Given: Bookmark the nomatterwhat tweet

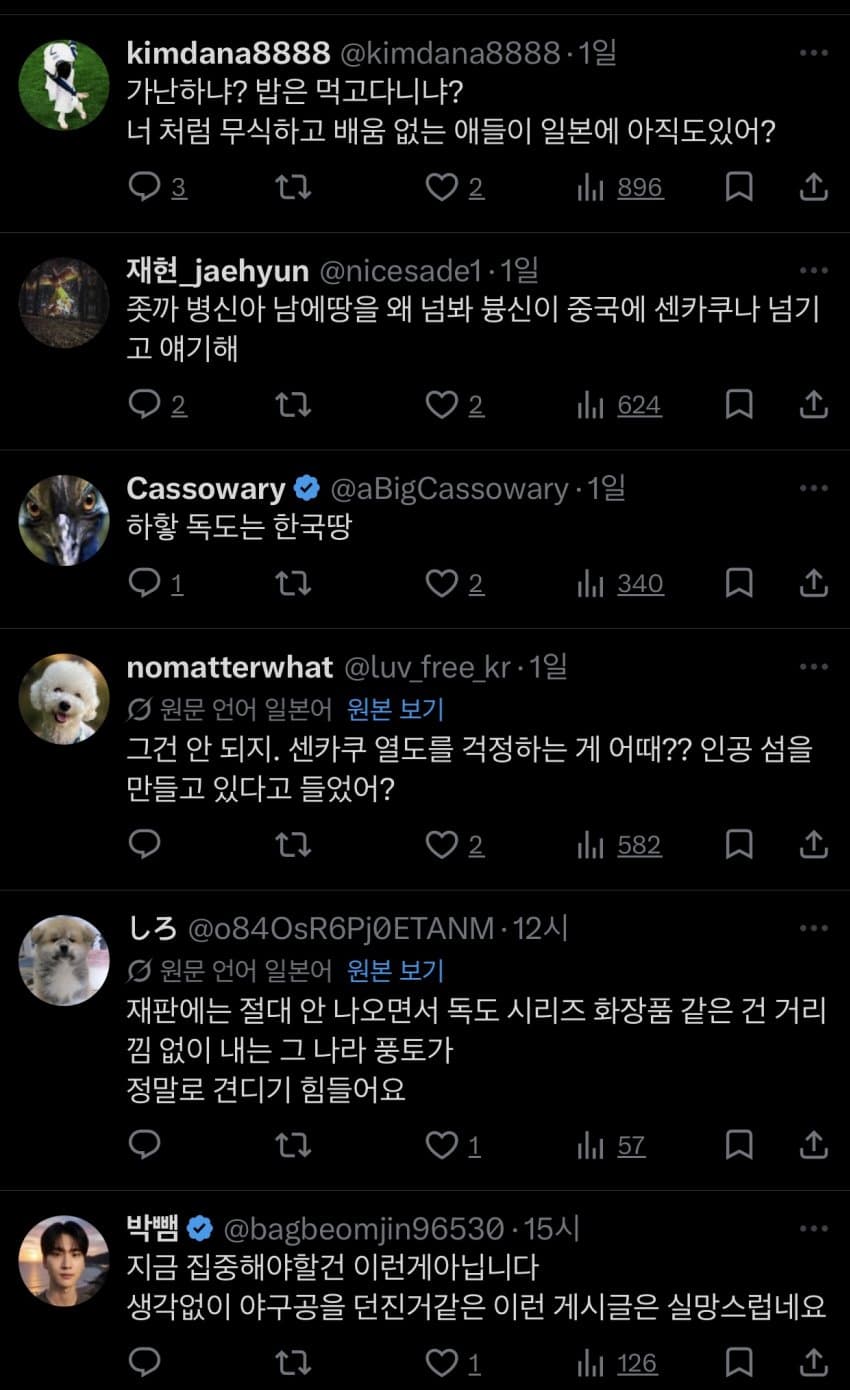Looking at the screenshot, I should point(739,845).
